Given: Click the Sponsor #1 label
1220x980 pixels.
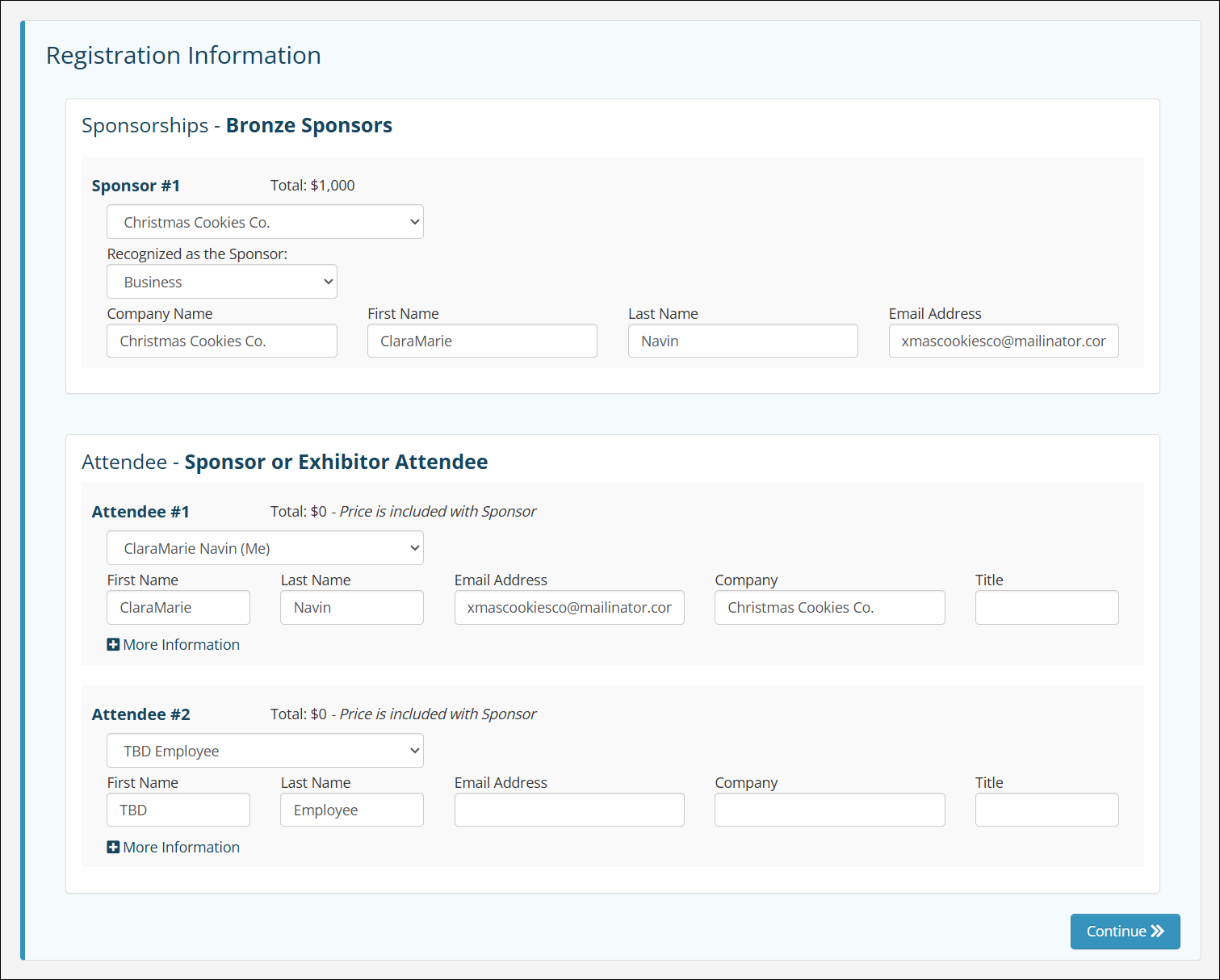Looking at the screenshot, I should [x=136, y=186].
